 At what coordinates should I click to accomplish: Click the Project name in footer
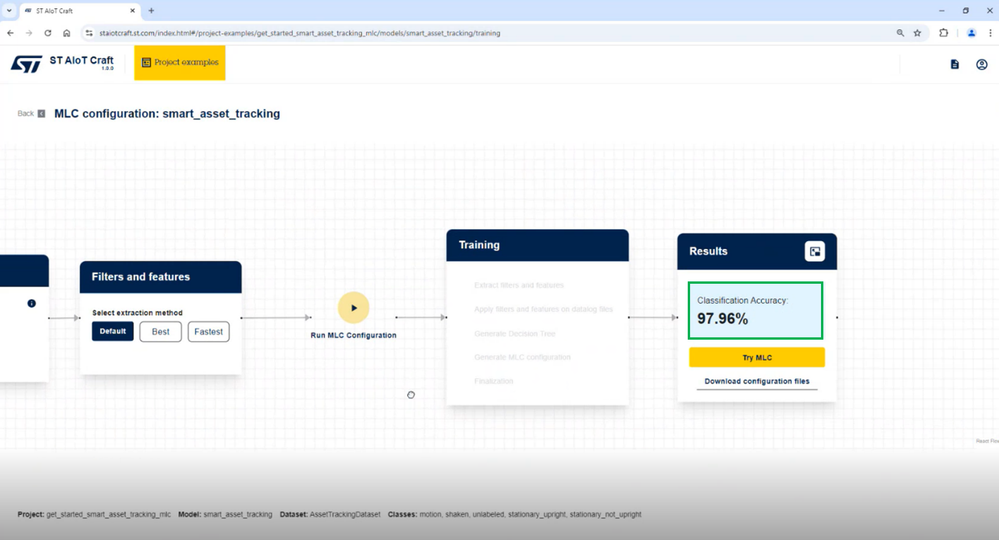[94, 515]
